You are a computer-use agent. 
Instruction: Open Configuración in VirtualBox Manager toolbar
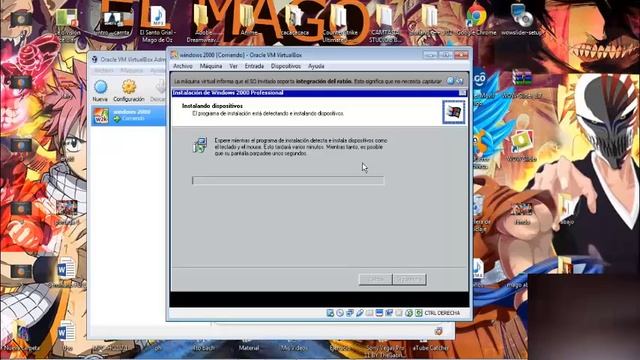129,91
